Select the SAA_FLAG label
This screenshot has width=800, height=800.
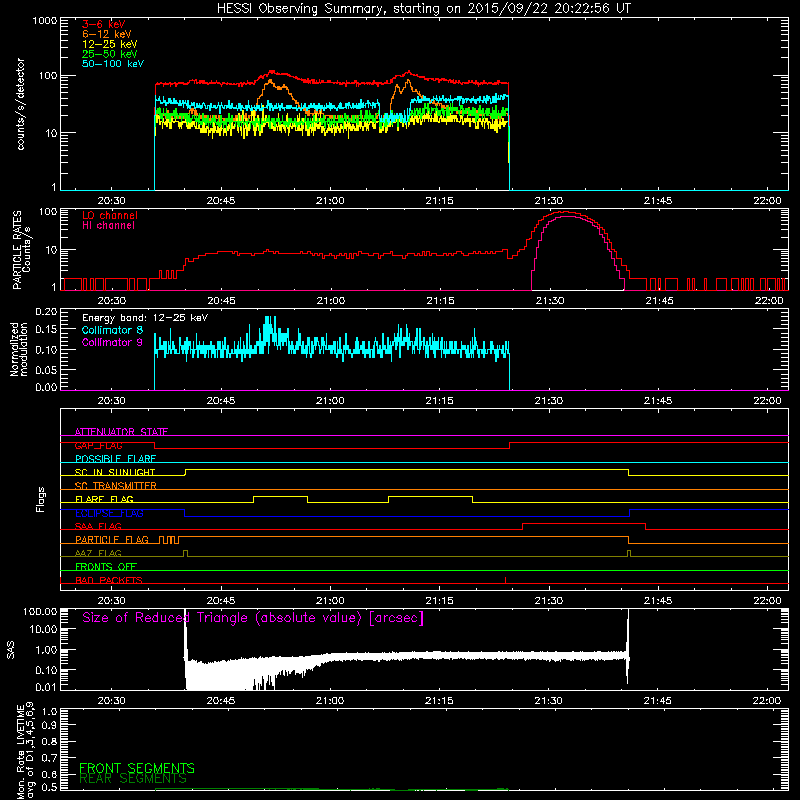point(98,526)
